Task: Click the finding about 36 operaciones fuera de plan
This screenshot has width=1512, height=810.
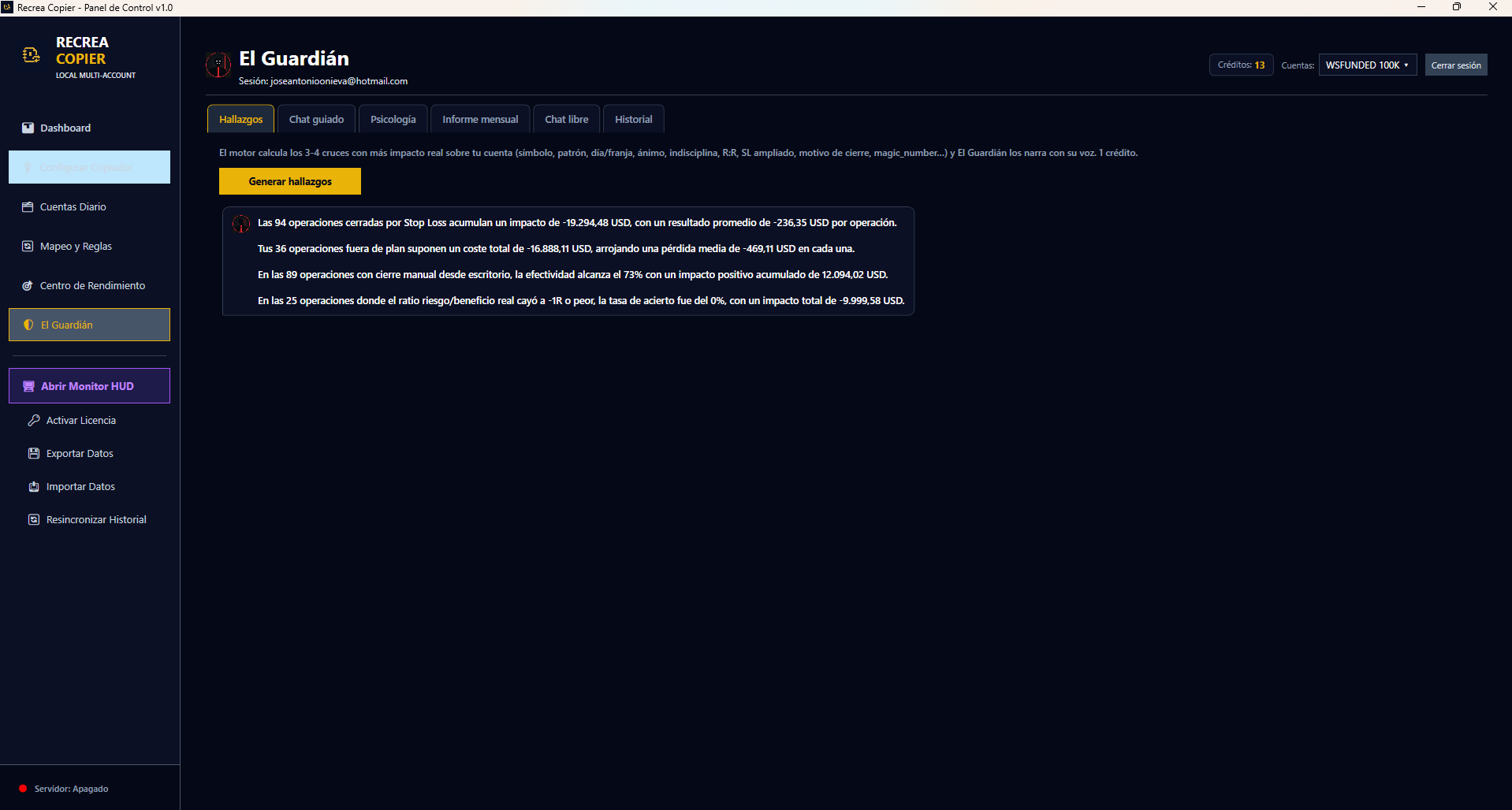Action: (556, 249)
